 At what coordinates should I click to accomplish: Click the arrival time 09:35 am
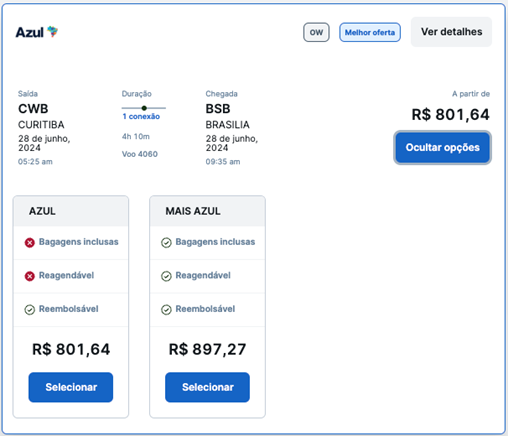click(x=223, y=162)
